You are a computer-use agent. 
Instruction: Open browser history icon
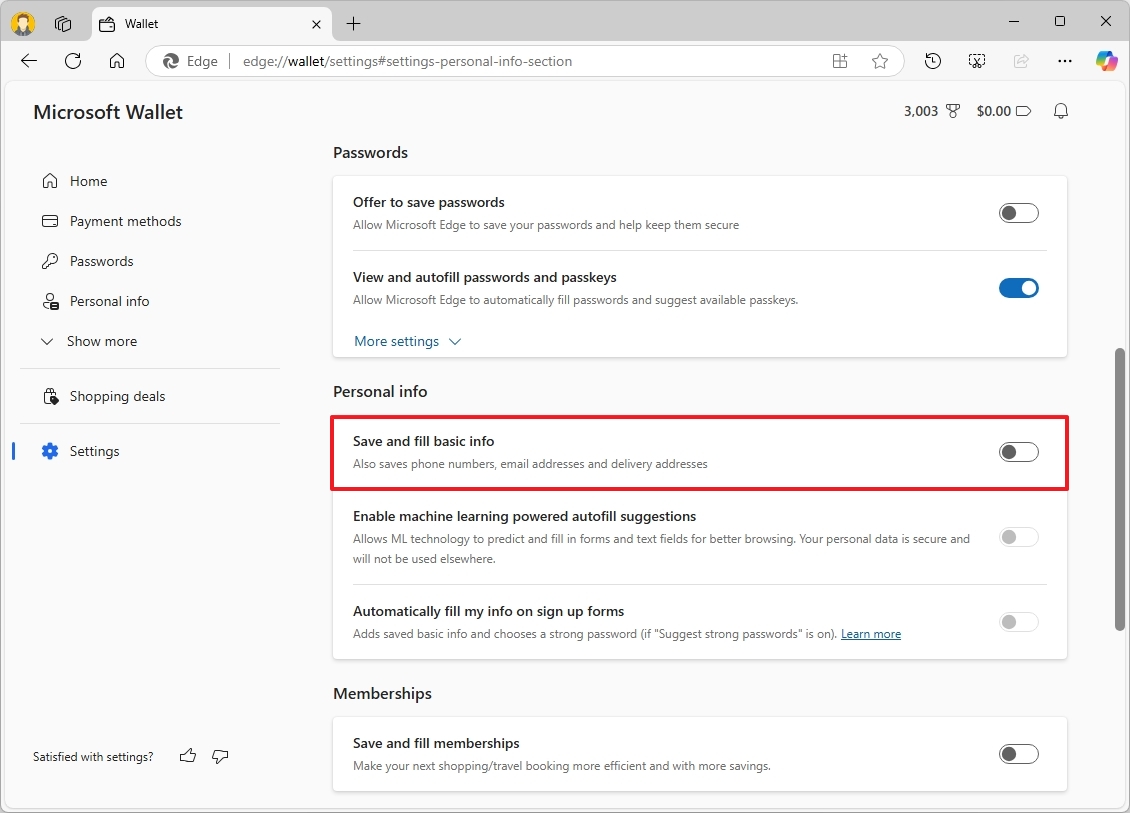pyautogui.click(x=933, y=61)
